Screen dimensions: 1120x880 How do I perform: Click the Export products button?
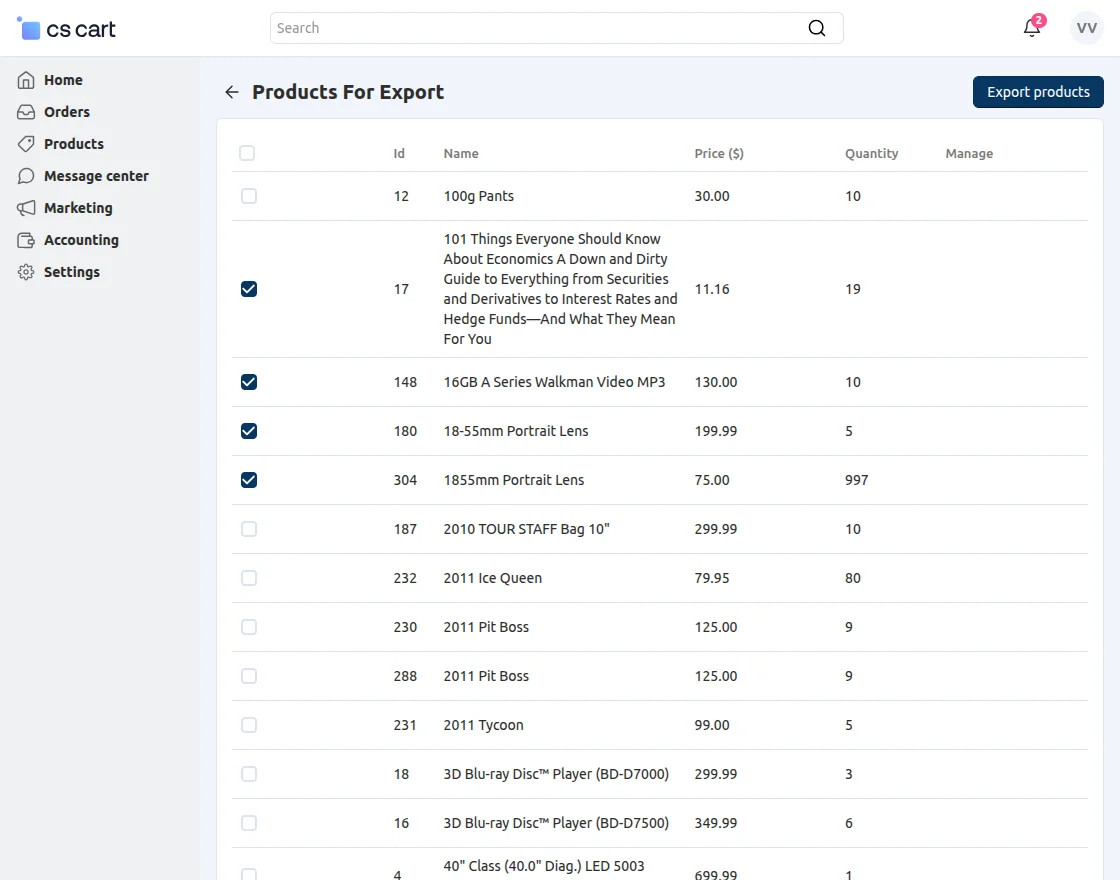1038,91
